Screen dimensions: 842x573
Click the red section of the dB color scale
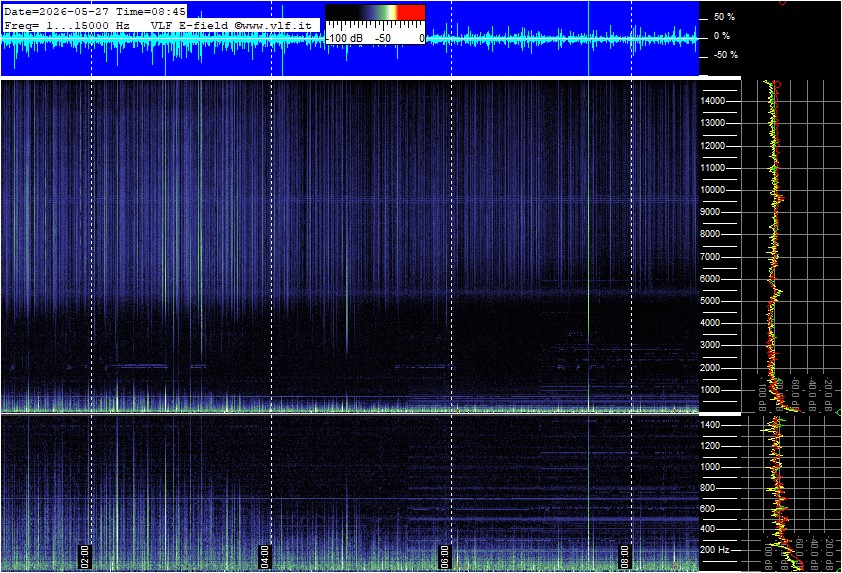point(411,13)
